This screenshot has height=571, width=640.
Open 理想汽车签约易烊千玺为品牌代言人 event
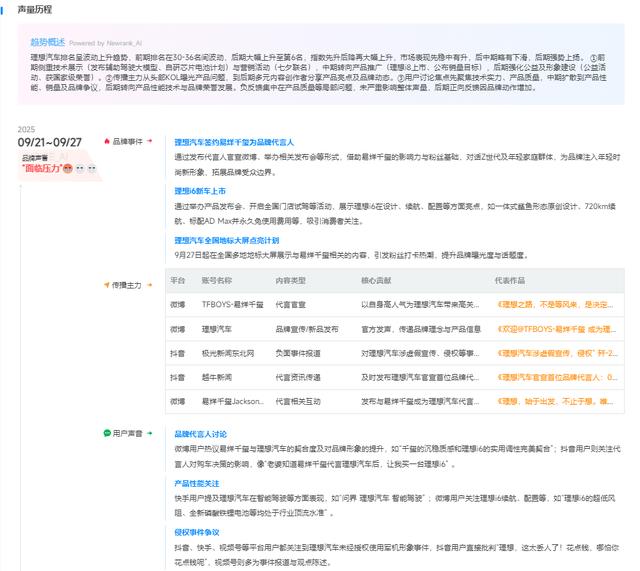(x=234, y=142)
